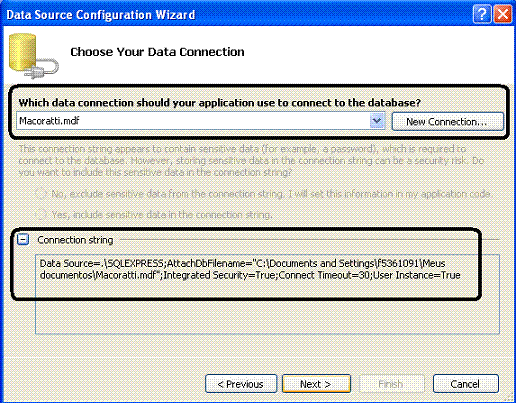
Task: Click the 'Yes, include sensitive data' label text
Action: click(162, 215)
